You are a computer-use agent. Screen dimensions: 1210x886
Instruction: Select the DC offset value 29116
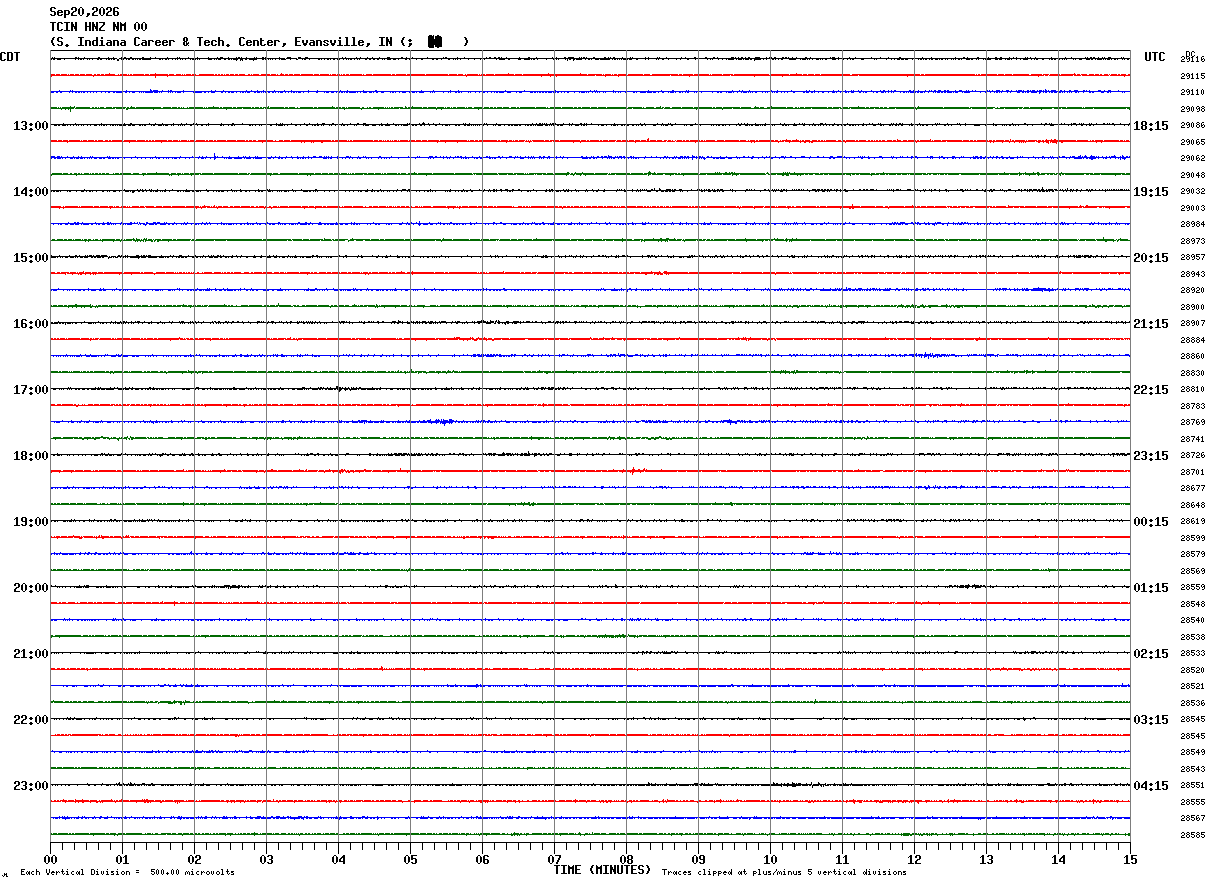1192,60
